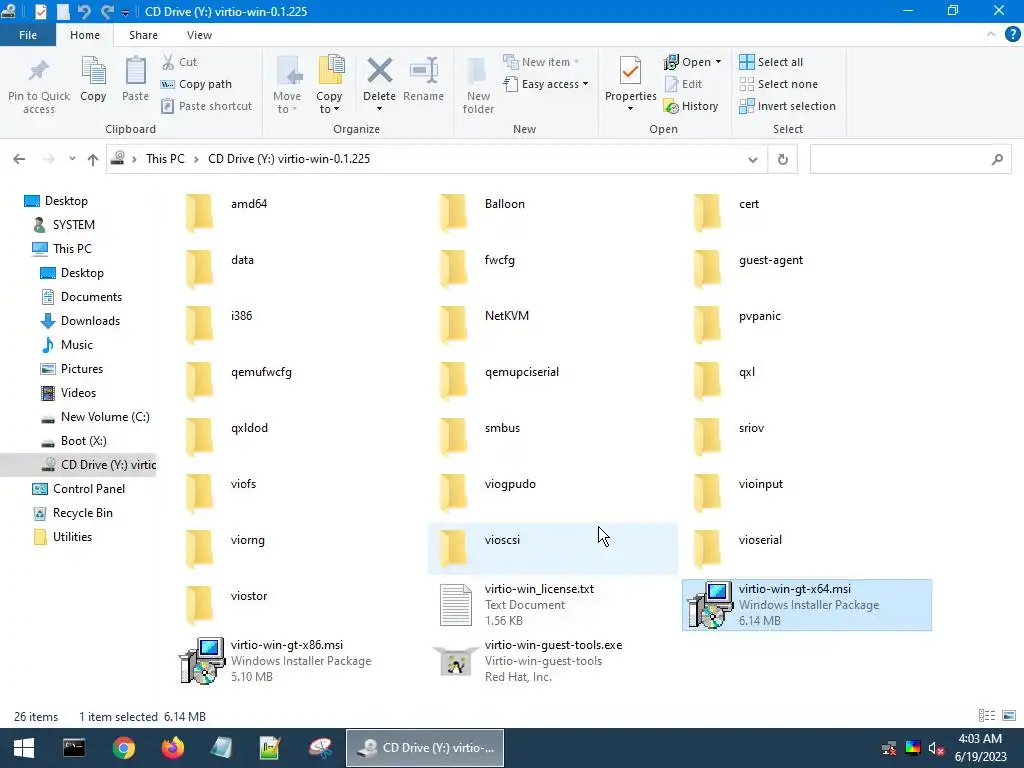1024x768 pixels.
Task: Switch to Details view icon in status bar
Action: click(x=987, y=716)
